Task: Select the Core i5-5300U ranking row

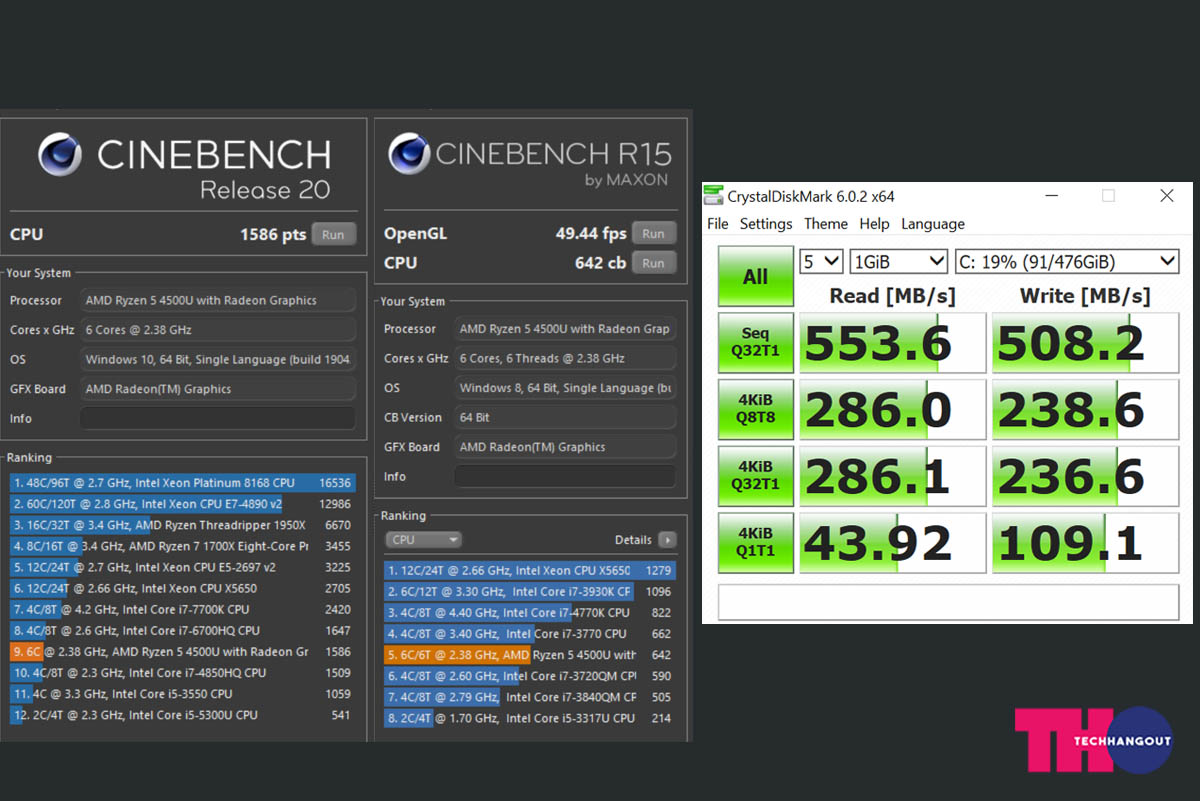Action: point(182,715)
